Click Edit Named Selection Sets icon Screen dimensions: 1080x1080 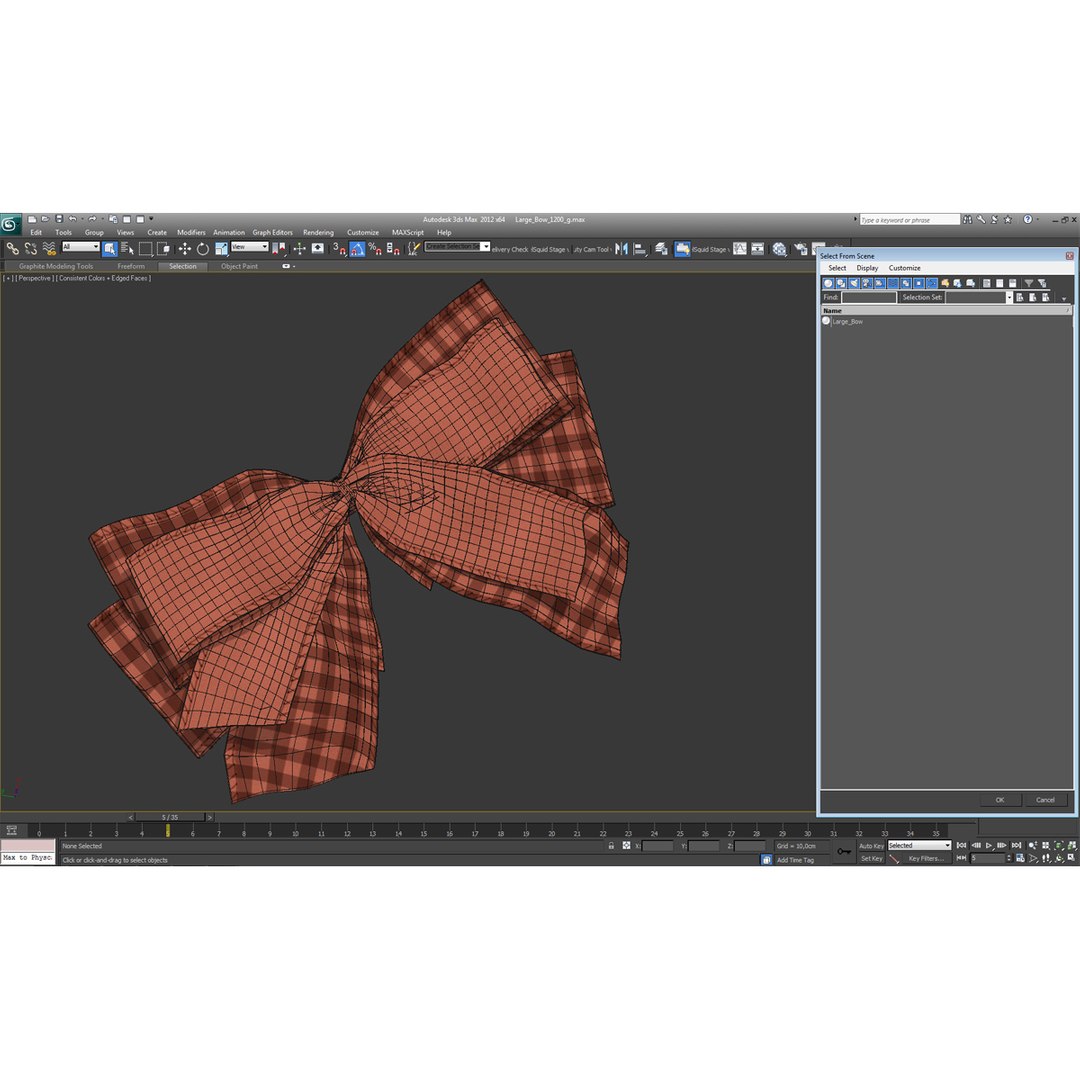point(413,249)
